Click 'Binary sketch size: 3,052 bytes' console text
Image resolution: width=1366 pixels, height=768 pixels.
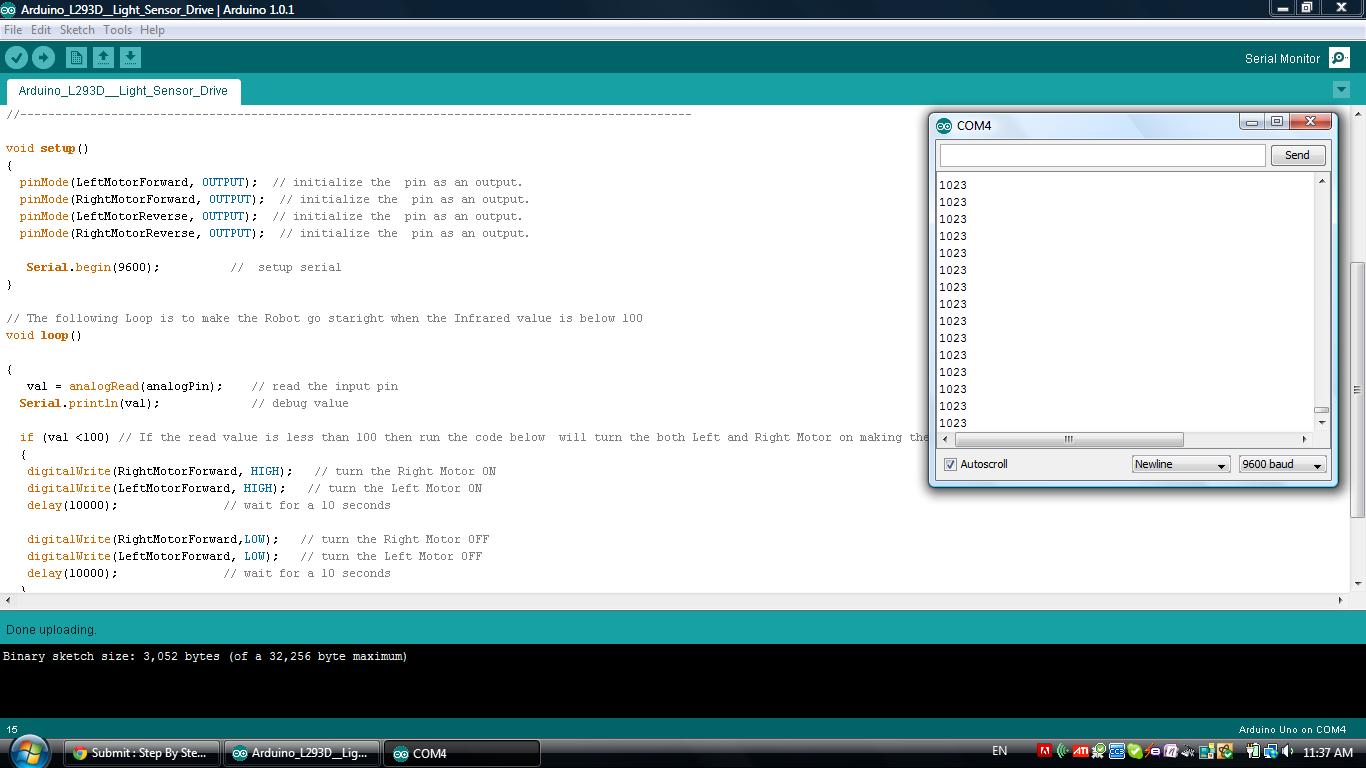[114, 657]
